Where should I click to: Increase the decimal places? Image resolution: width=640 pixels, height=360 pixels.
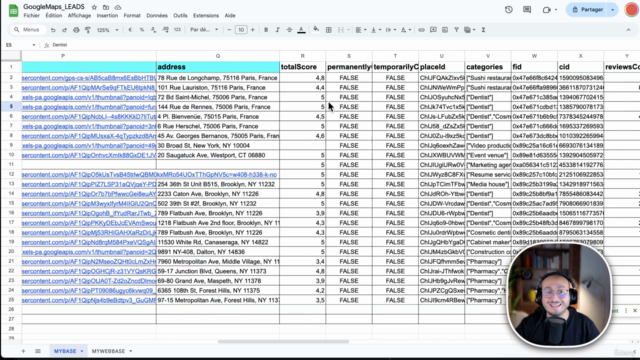click(x=165, y=30)
